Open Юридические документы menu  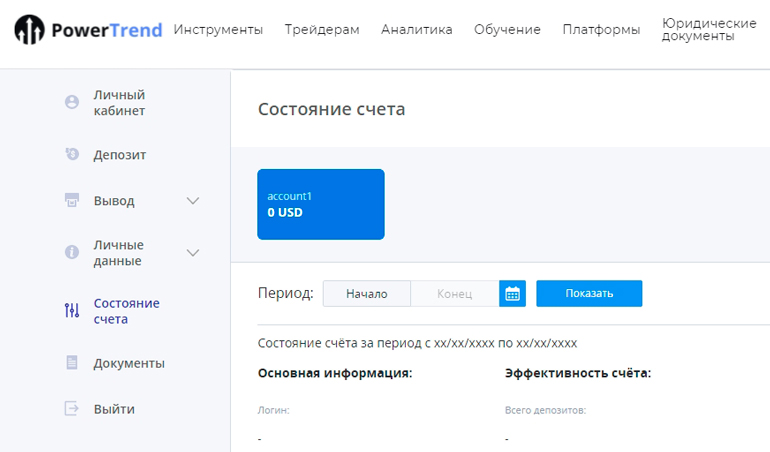coord(709,29)
